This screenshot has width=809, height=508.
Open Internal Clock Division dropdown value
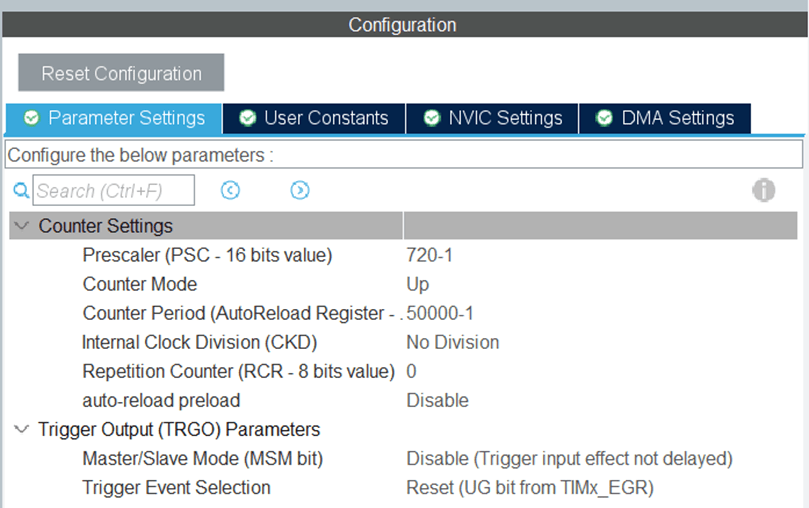pos(452,342)
